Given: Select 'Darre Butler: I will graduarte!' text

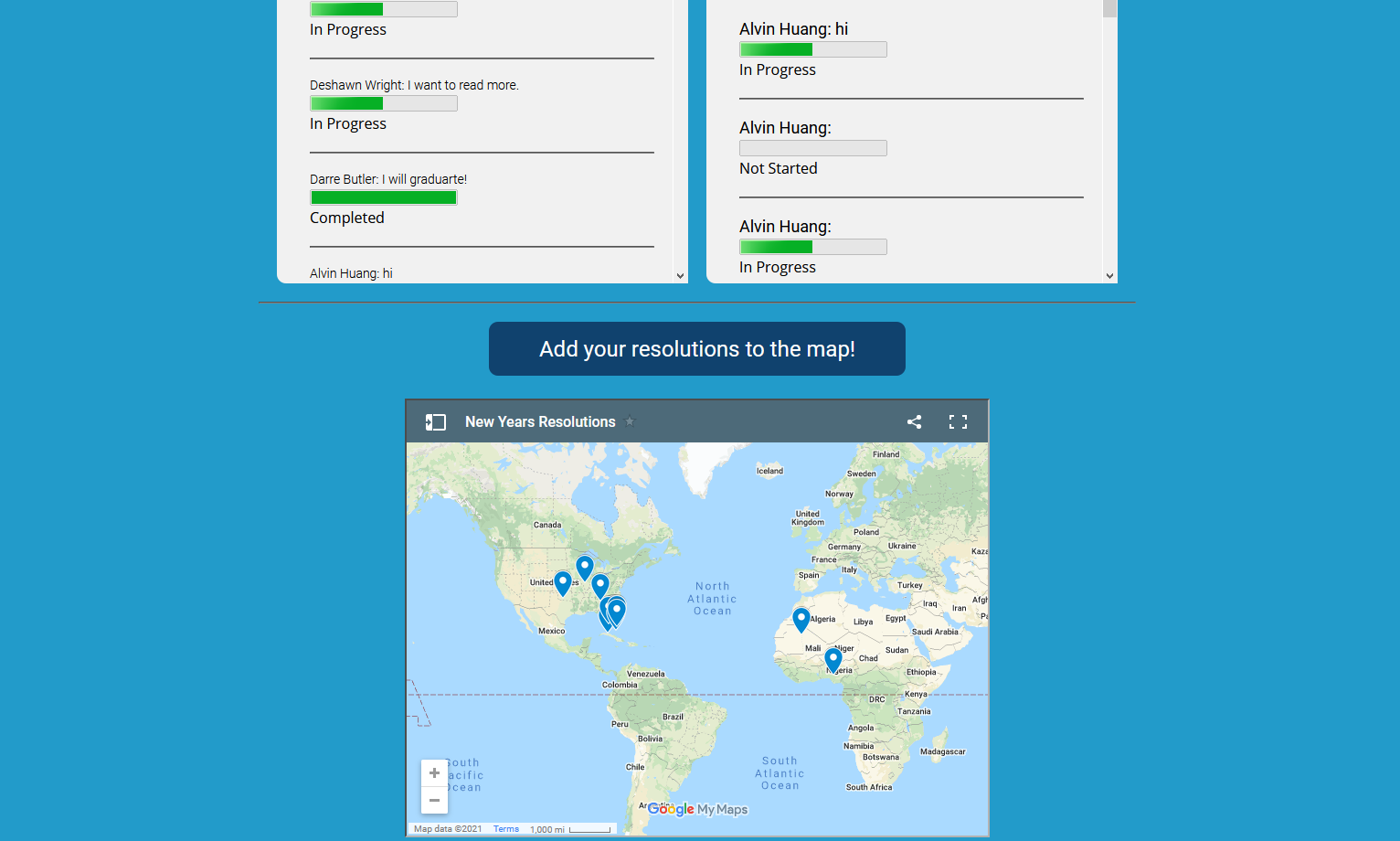Looking at the screenshot, I should [x=388, y=179].
